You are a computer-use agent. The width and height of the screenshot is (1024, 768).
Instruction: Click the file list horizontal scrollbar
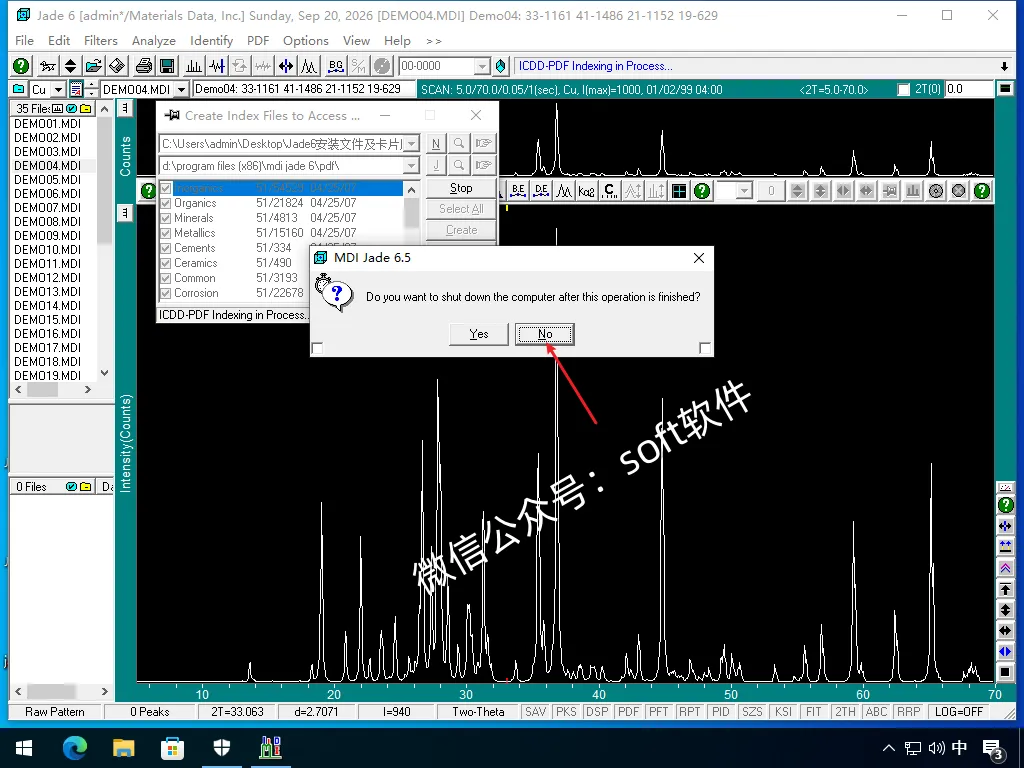point(53,390)
